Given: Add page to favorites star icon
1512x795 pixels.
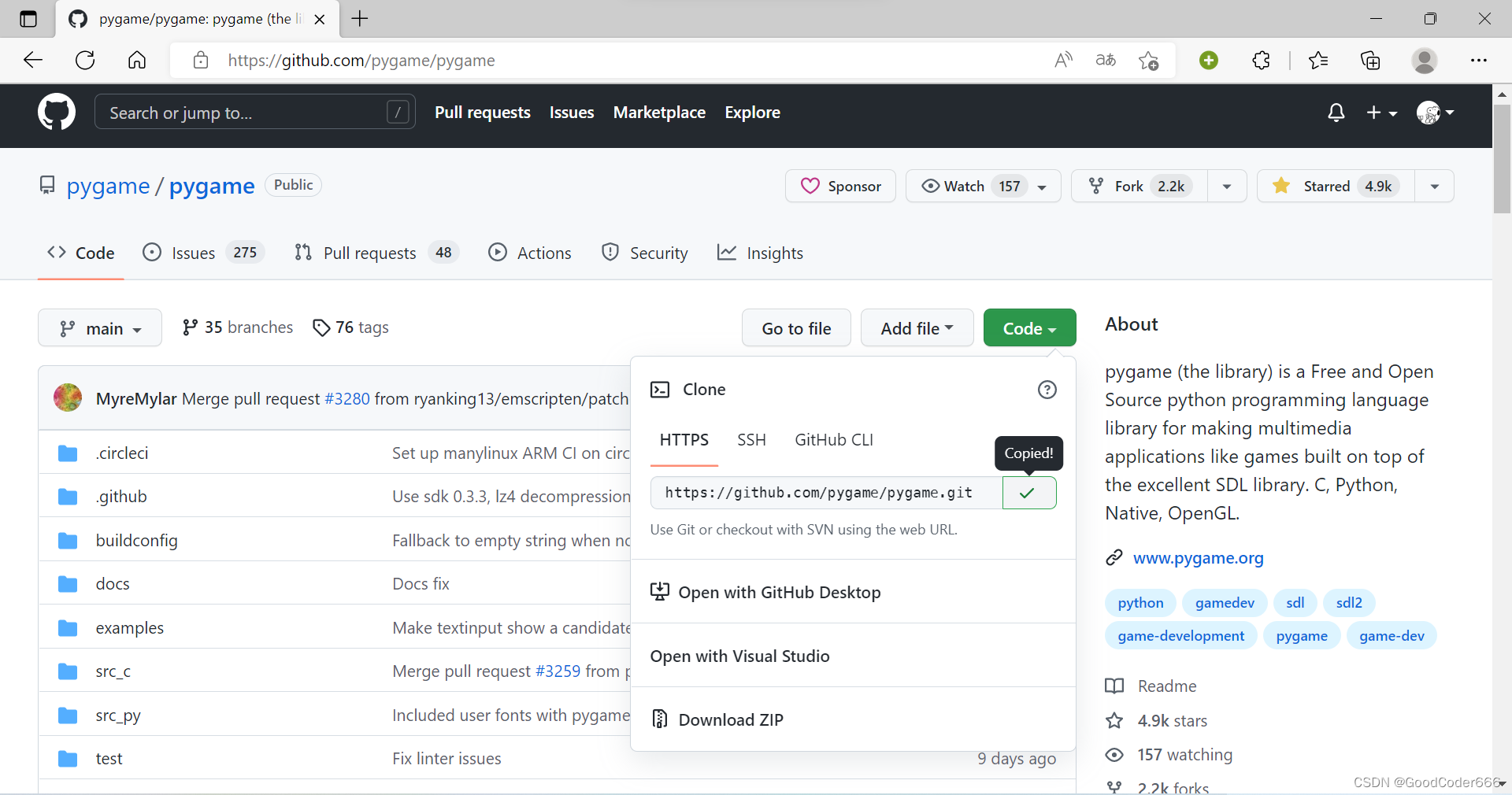Looking at the screenshot, I should point(1148,60).
